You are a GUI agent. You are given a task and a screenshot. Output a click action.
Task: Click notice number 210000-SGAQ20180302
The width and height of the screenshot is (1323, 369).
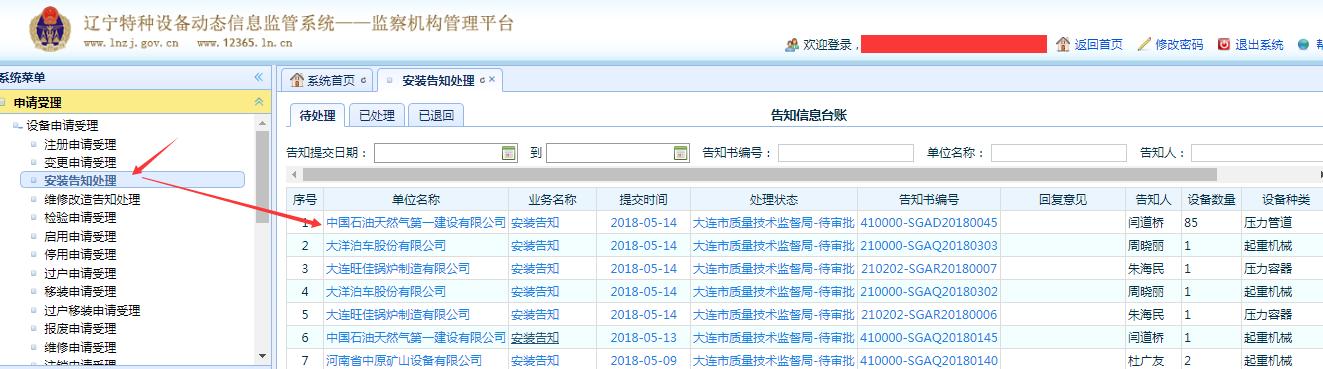929,291
